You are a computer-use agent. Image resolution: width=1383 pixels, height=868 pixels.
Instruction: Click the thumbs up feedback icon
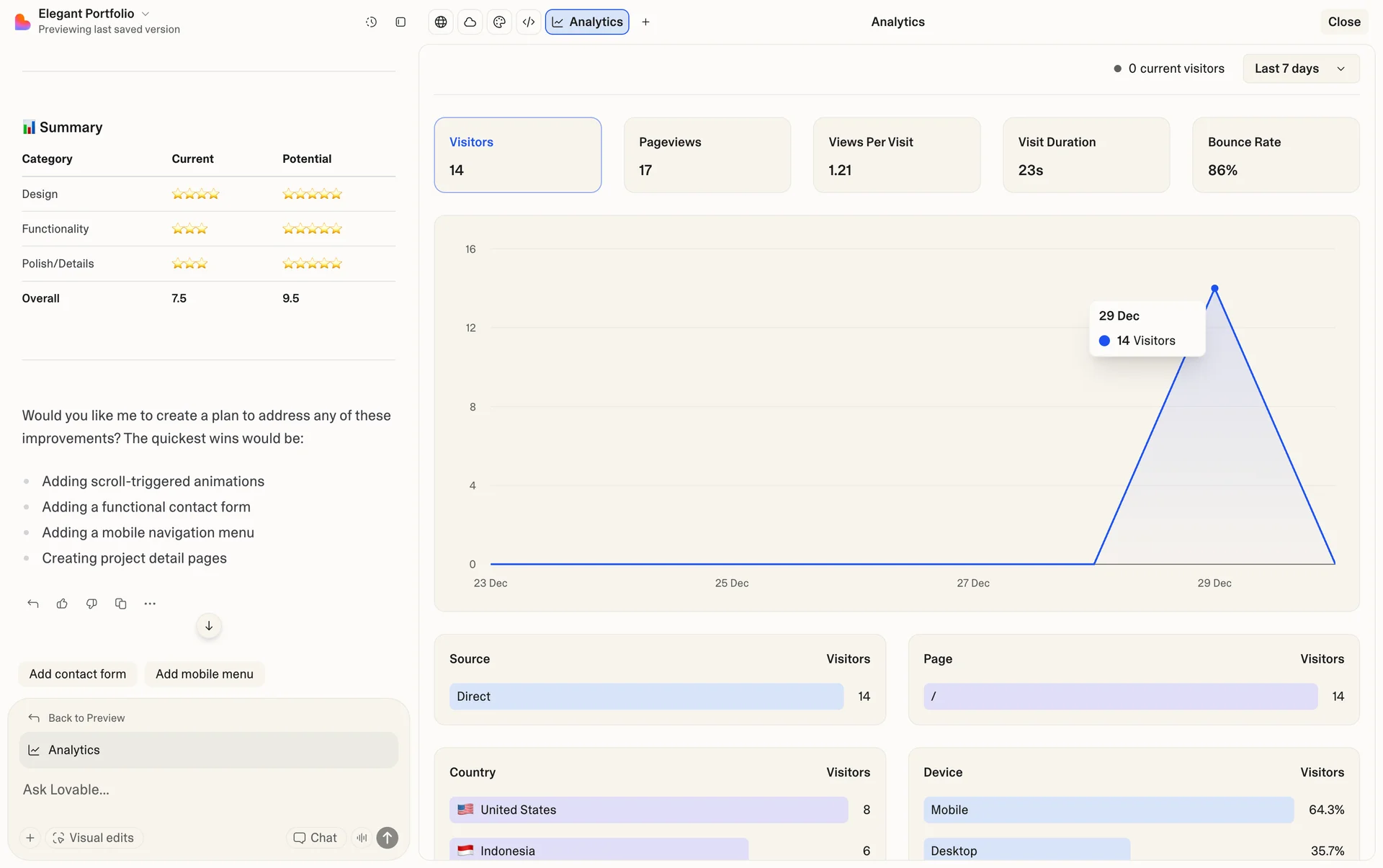[62, 604]
